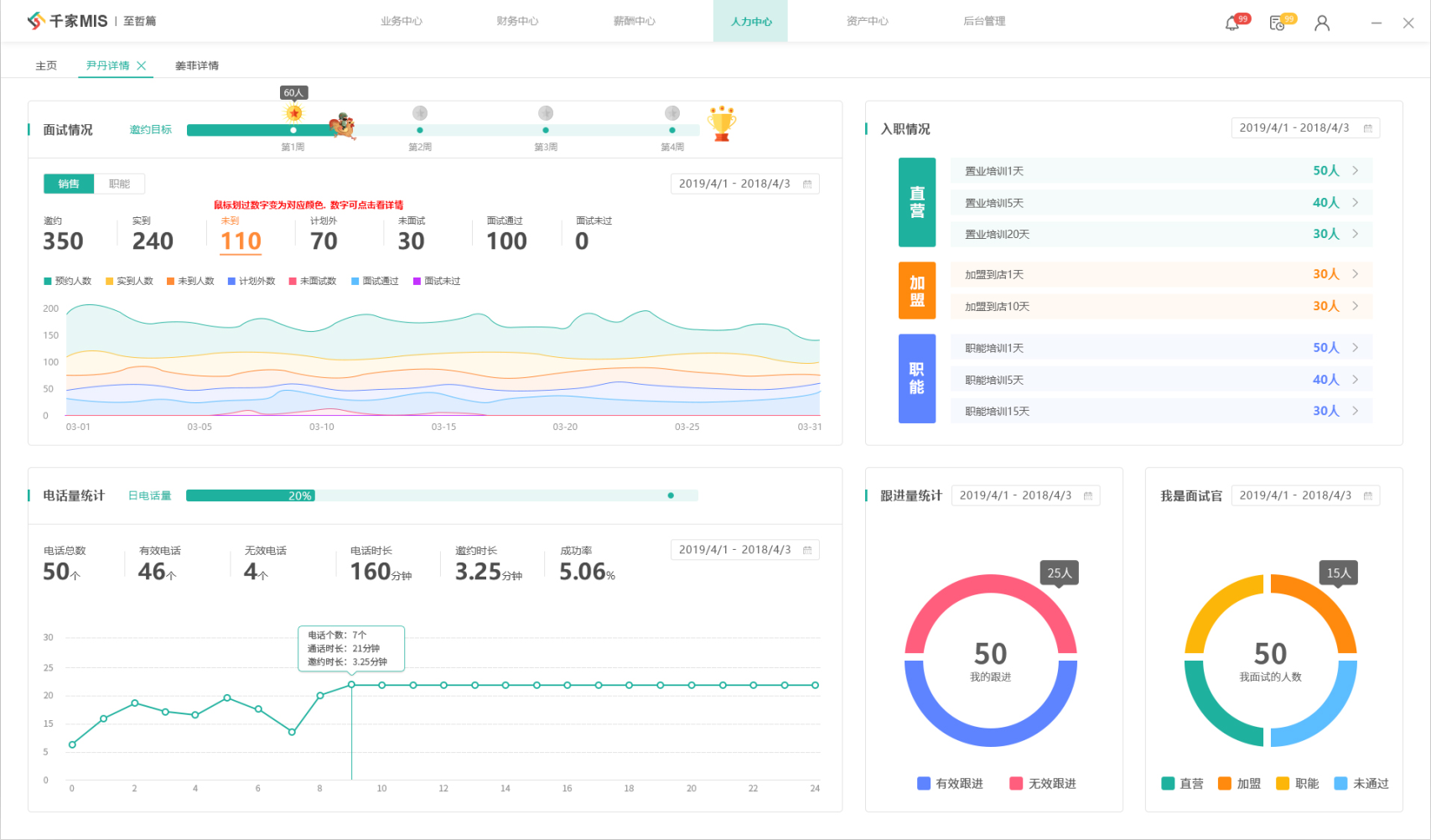This screenshot has width=1431, height=840.
Task: Open the schedule icon with 99 badge
Action: [x=1277, y=23]
